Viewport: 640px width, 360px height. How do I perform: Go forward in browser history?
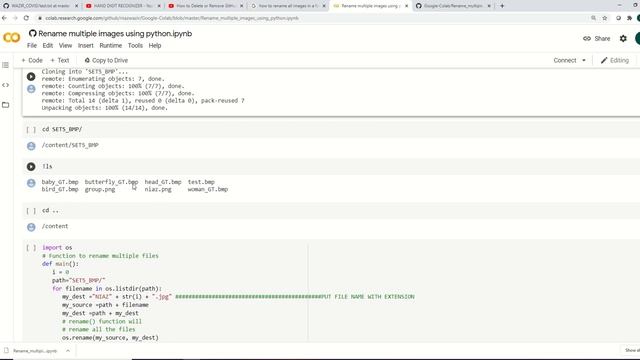[15, 18]
